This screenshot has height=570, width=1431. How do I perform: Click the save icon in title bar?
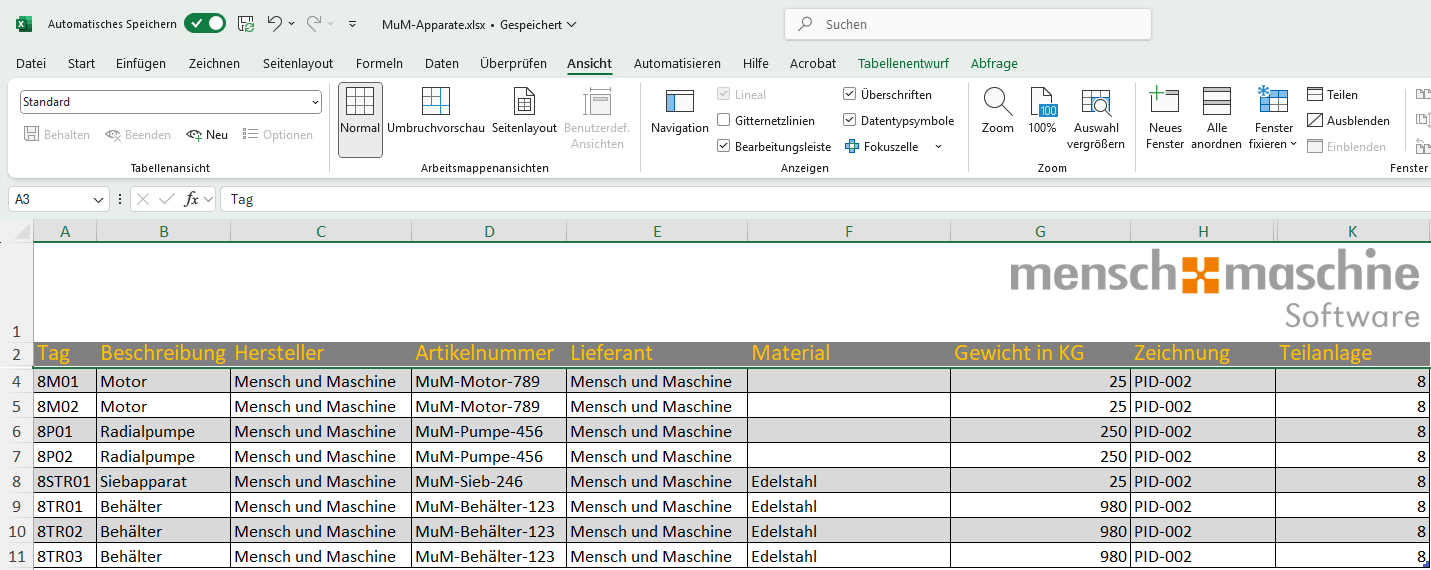pos(245,24)
